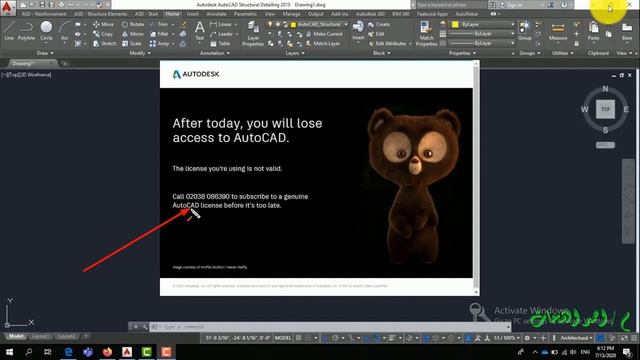Viewport: 640px width, 360px height.
Task: Open the Windows Start menu
Action: pyautogui.click(x=9, y=352)
